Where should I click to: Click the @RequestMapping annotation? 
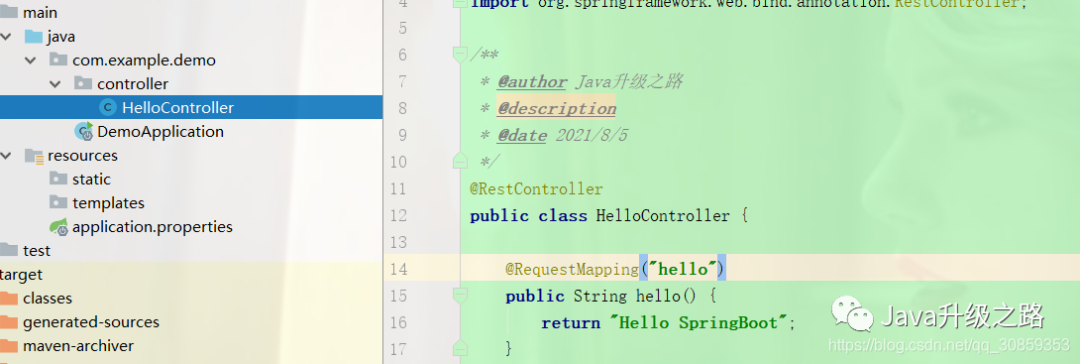(x=572, y=270)
